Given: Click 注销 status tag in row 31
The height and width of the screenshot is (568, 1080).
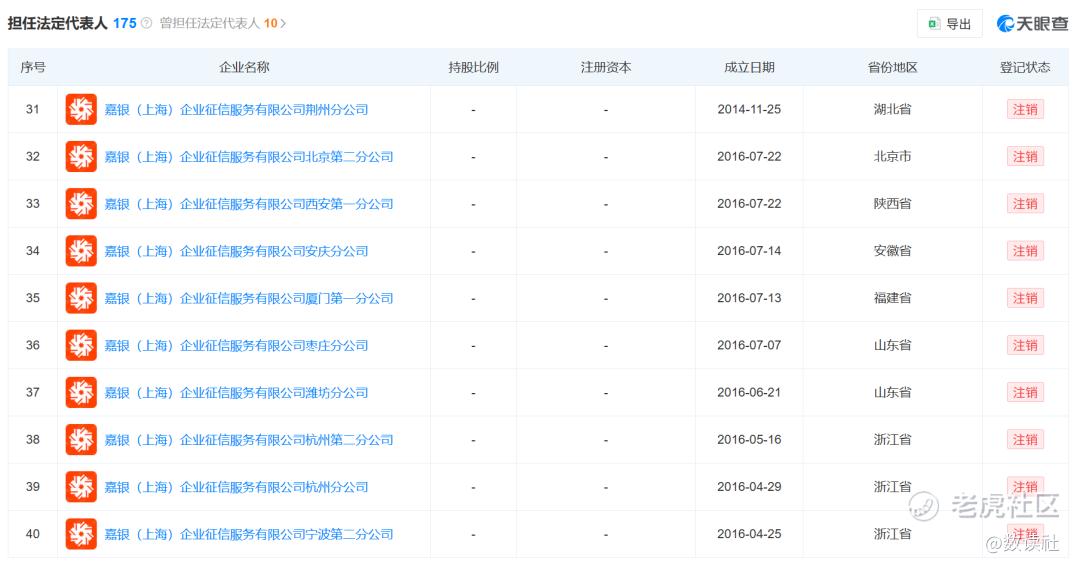Looking at the screenshot, I should tap(1025, 109).
